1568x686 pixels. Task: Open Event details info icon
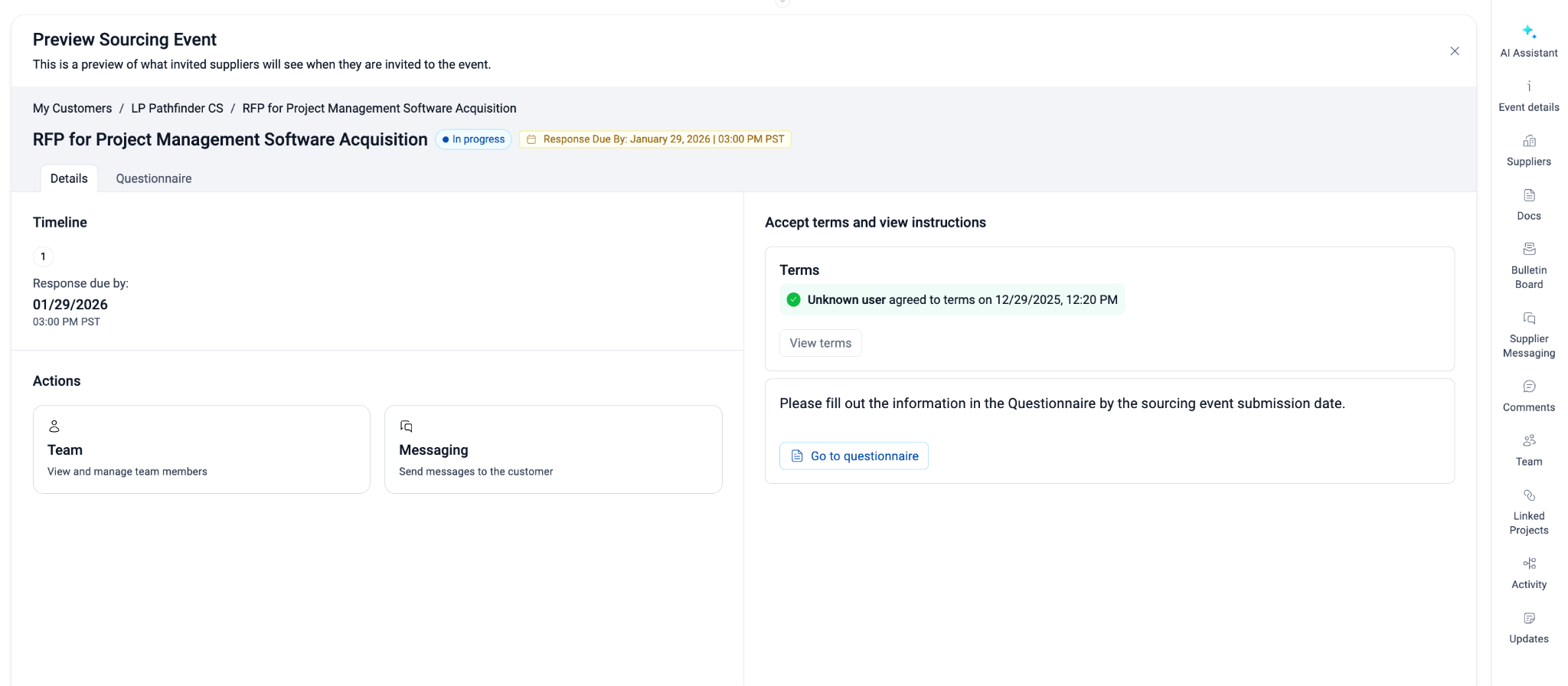(1528, 87)
